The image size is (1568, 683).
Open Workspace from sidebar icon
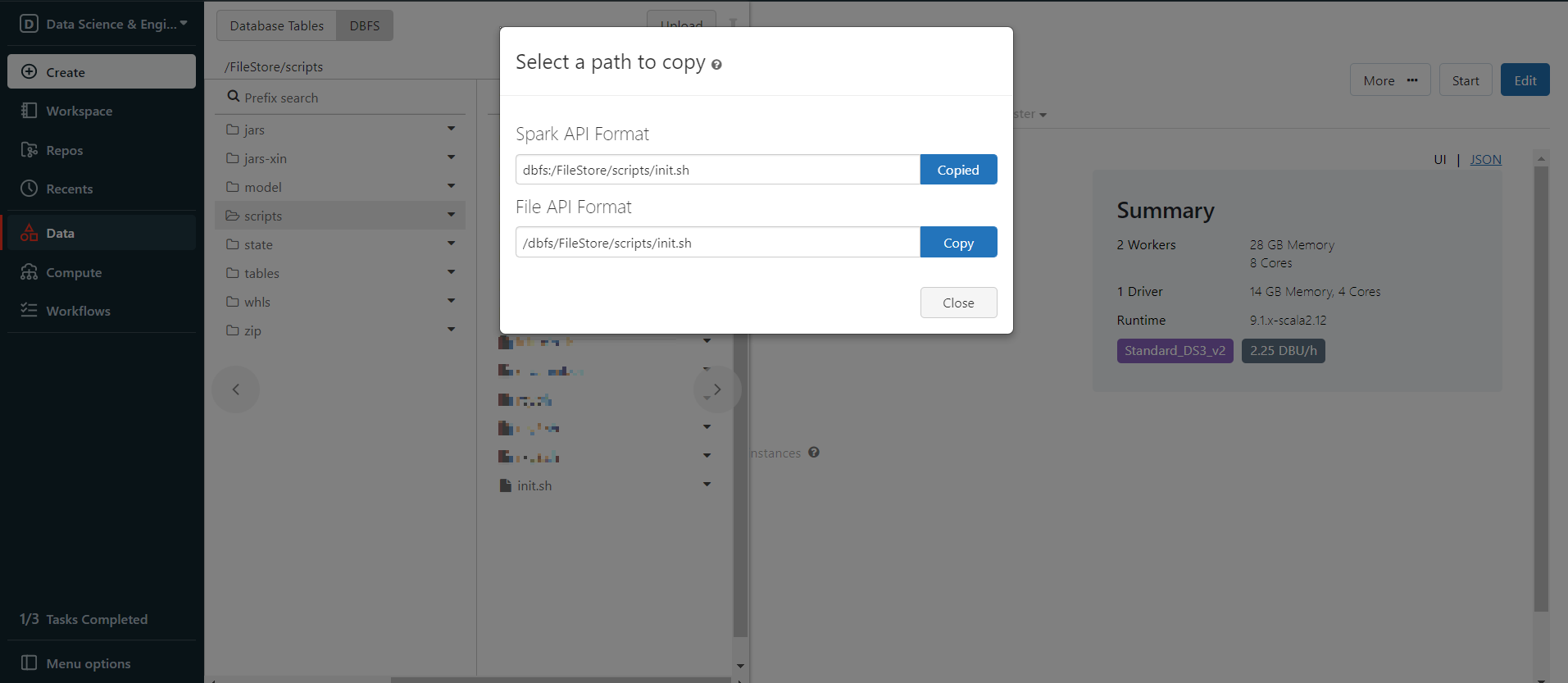pos(29,111)
